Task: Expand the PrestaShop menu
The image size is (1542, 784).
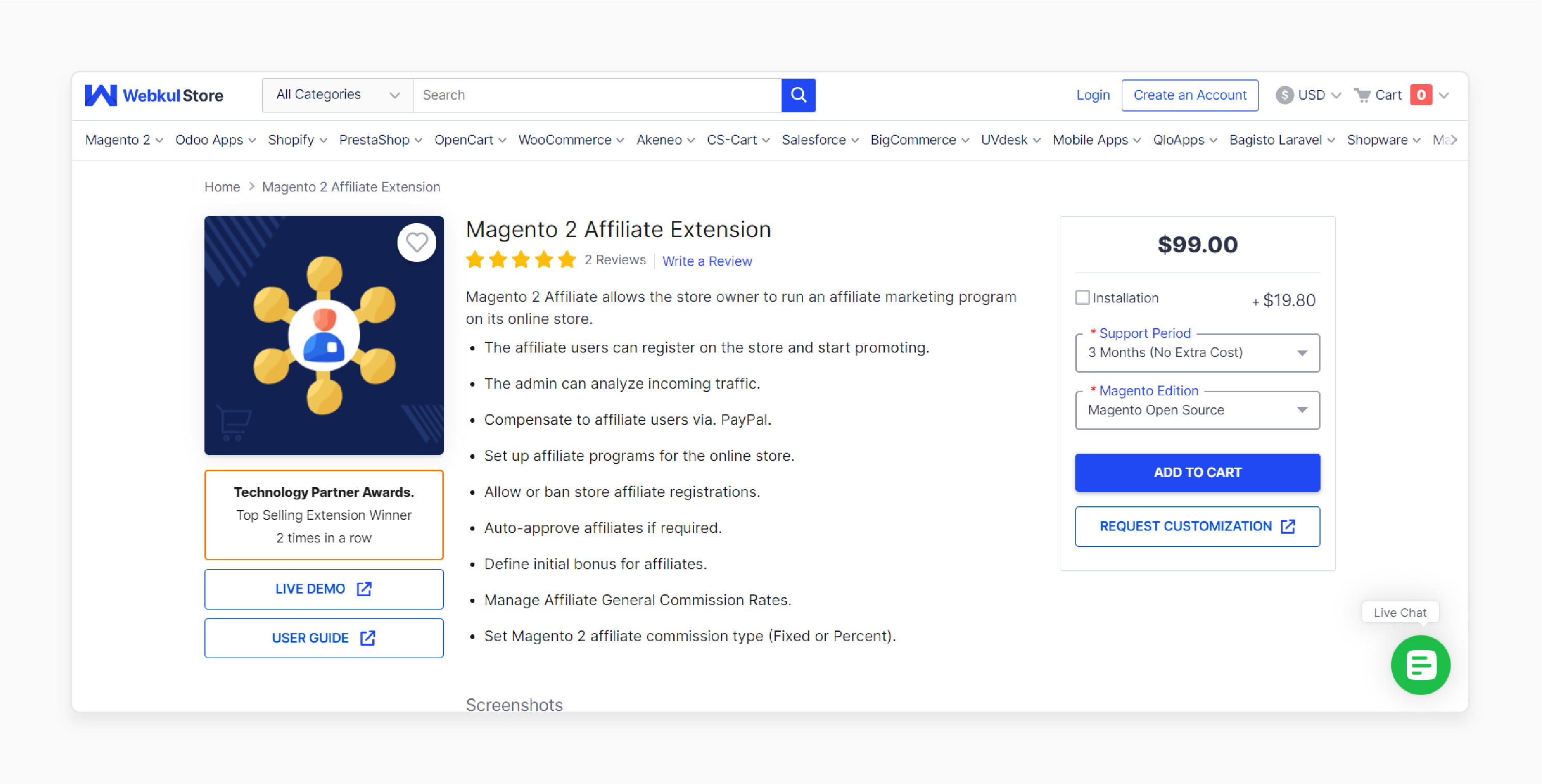Action: (x=380, y=140)
